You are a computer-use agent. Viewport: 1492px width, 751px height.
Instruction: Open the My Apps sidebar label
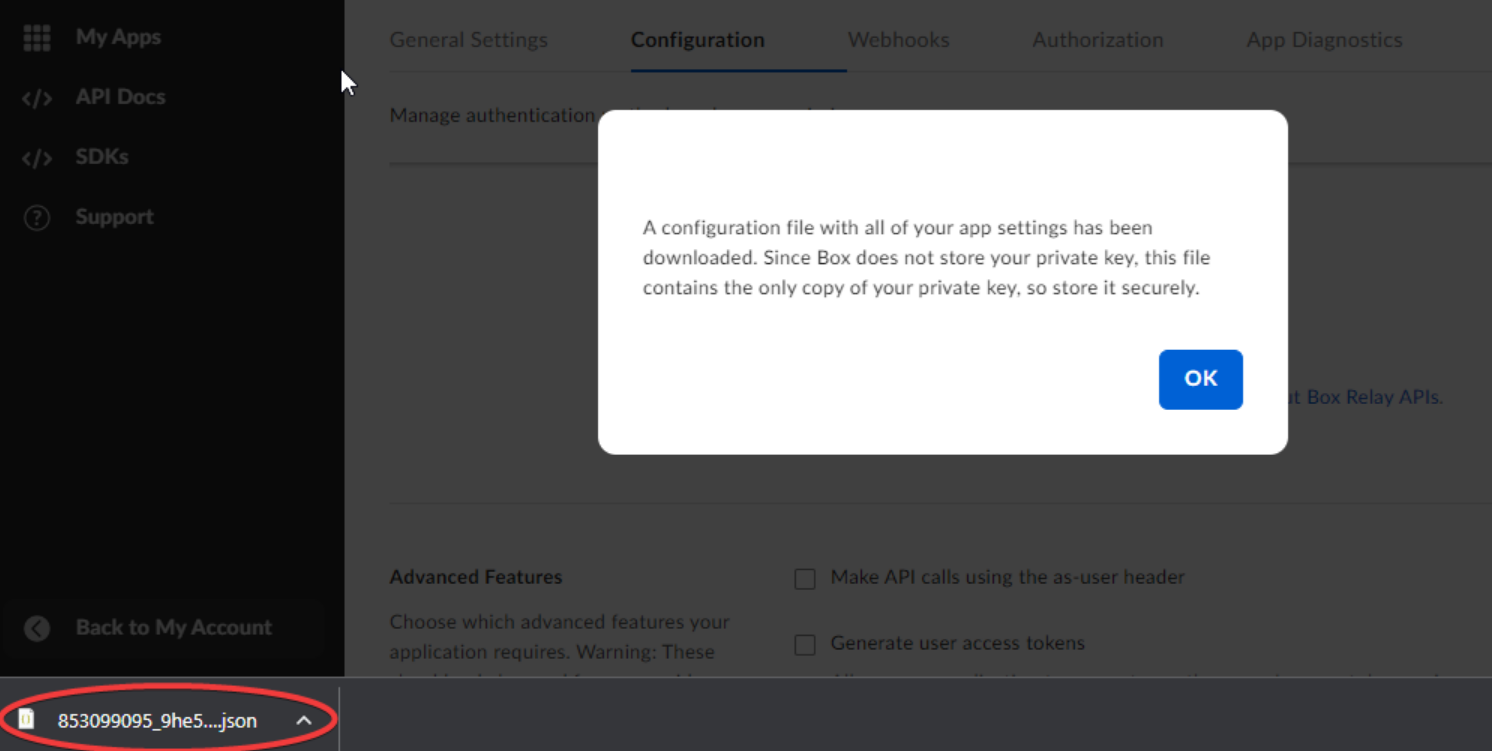pyautogui.click(x=118, y=37)
